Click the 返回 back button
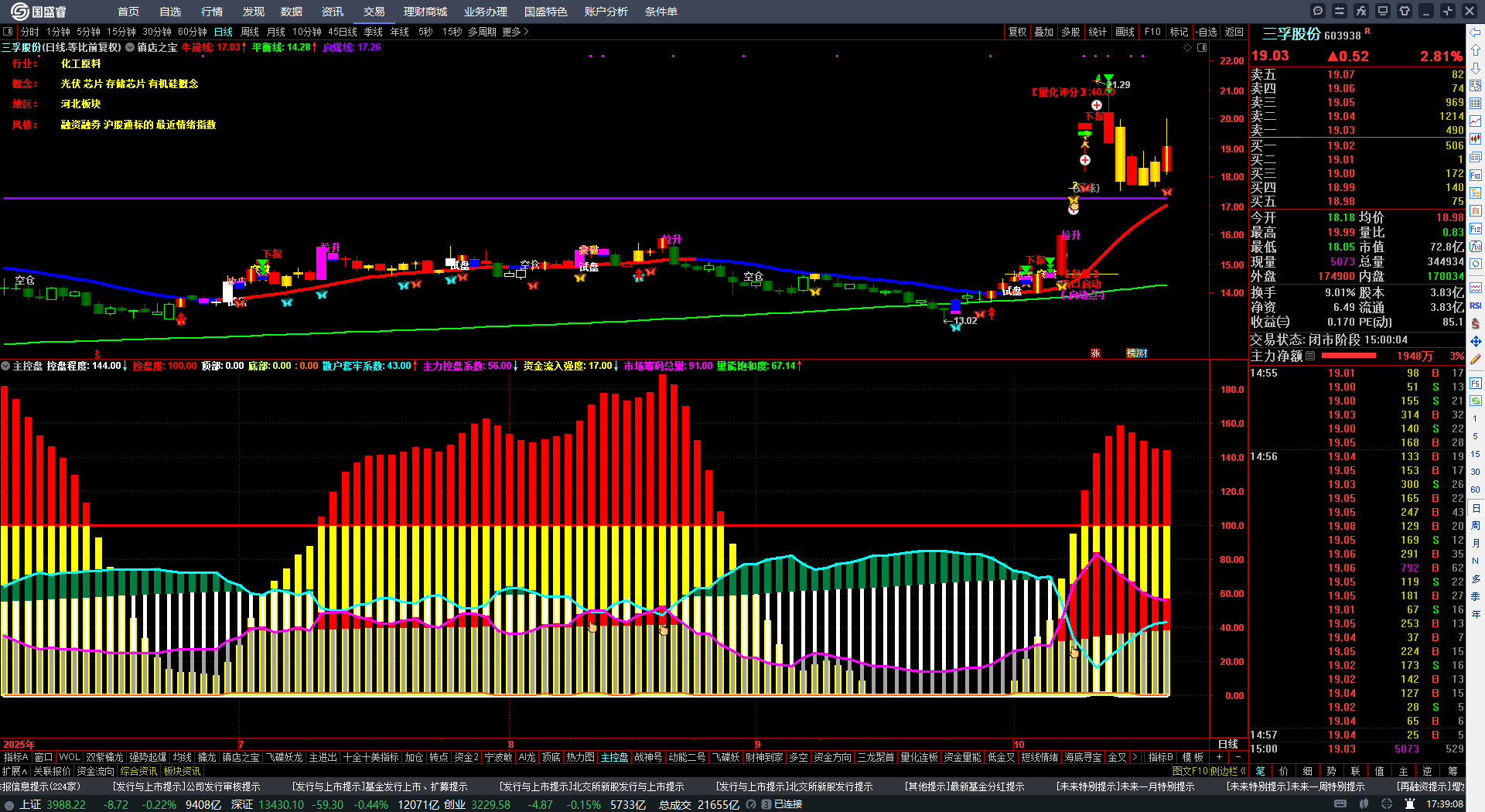 [1234, 32]
